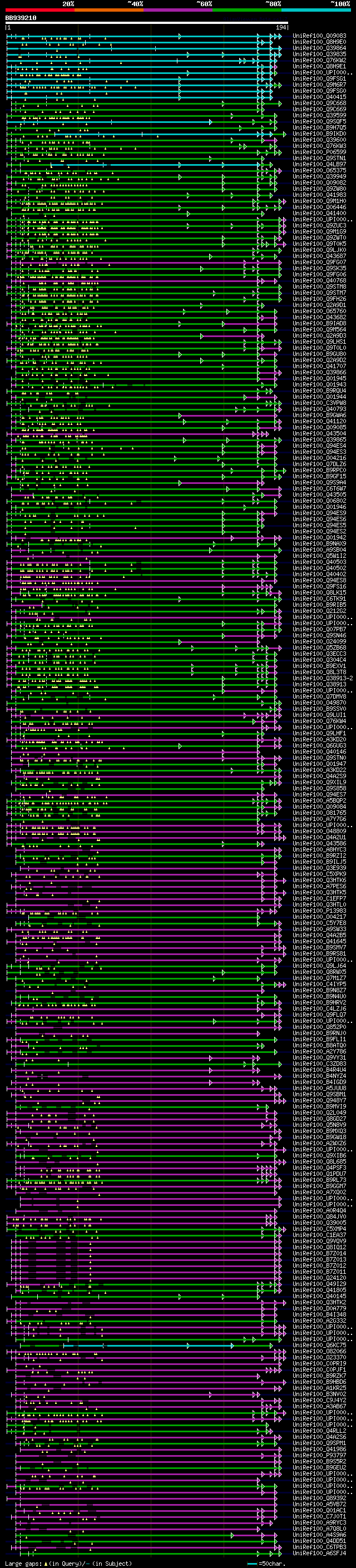Viewport: 356px width, 1568px height.
Task: View the UniRef100_Q9STN1 hit
Action: click(319, 159)
